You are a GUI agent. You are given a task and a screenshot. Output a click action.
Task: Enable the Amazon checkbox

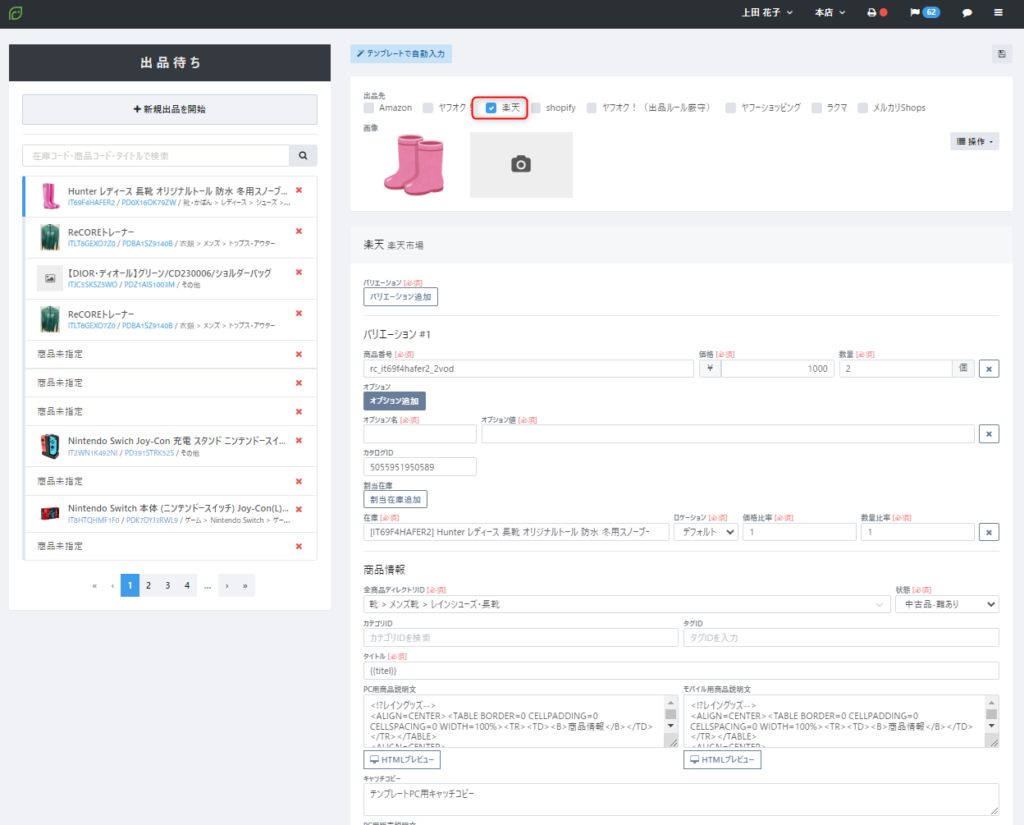[369, 108]
